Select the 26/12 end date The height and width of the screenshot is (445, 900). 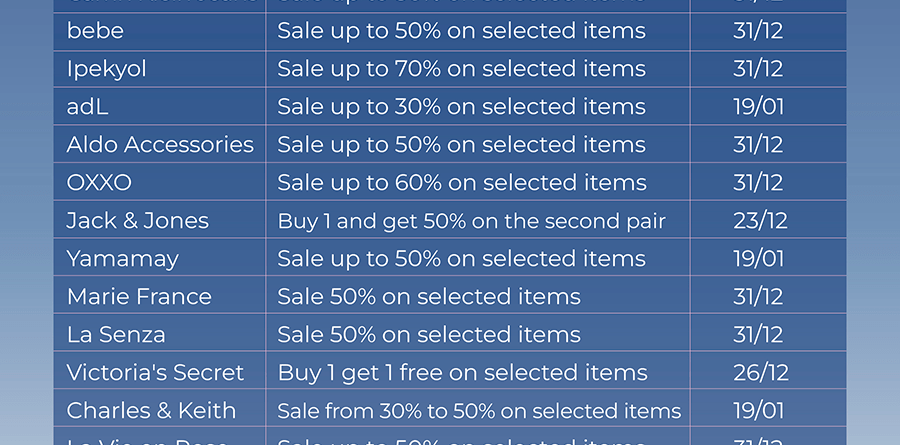coord(761,373)
